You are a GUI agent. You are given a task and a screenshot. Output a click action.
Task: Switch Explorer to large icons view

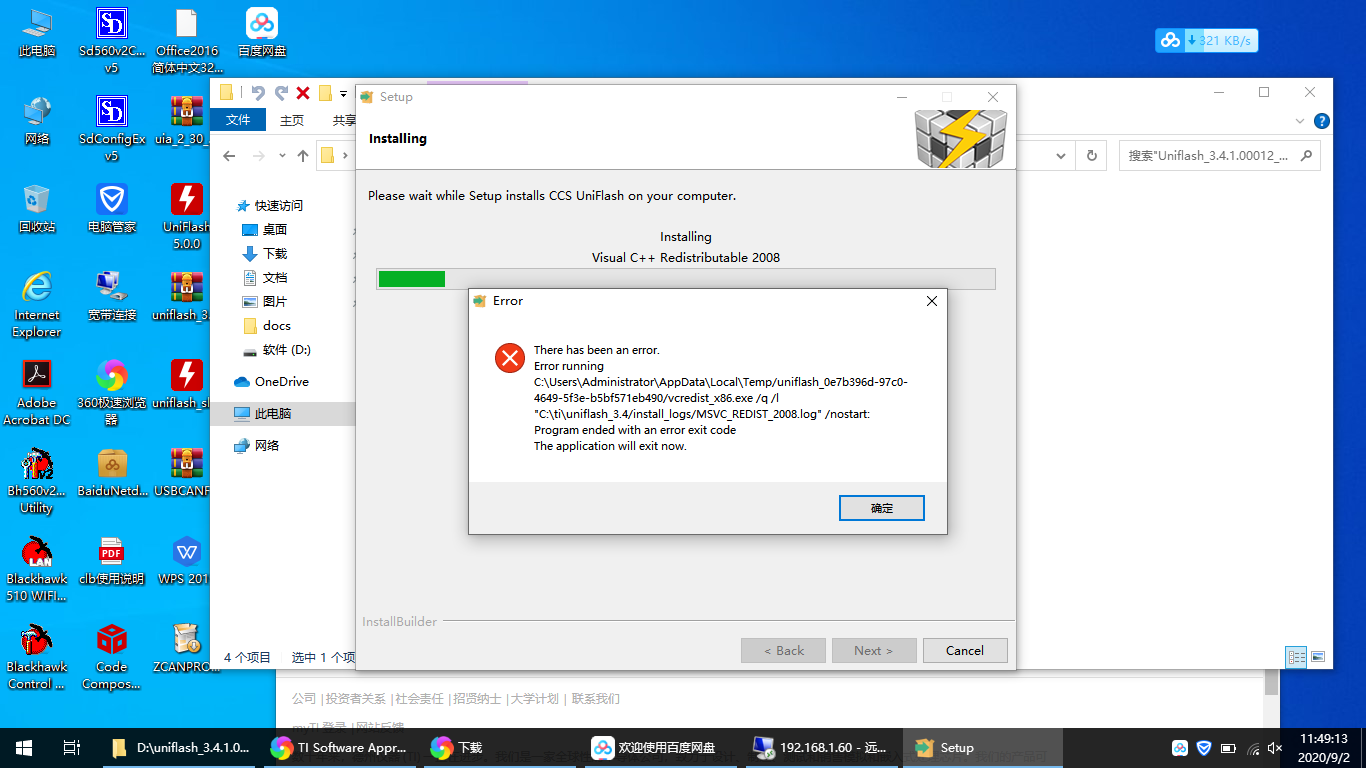click(1318, 657)
